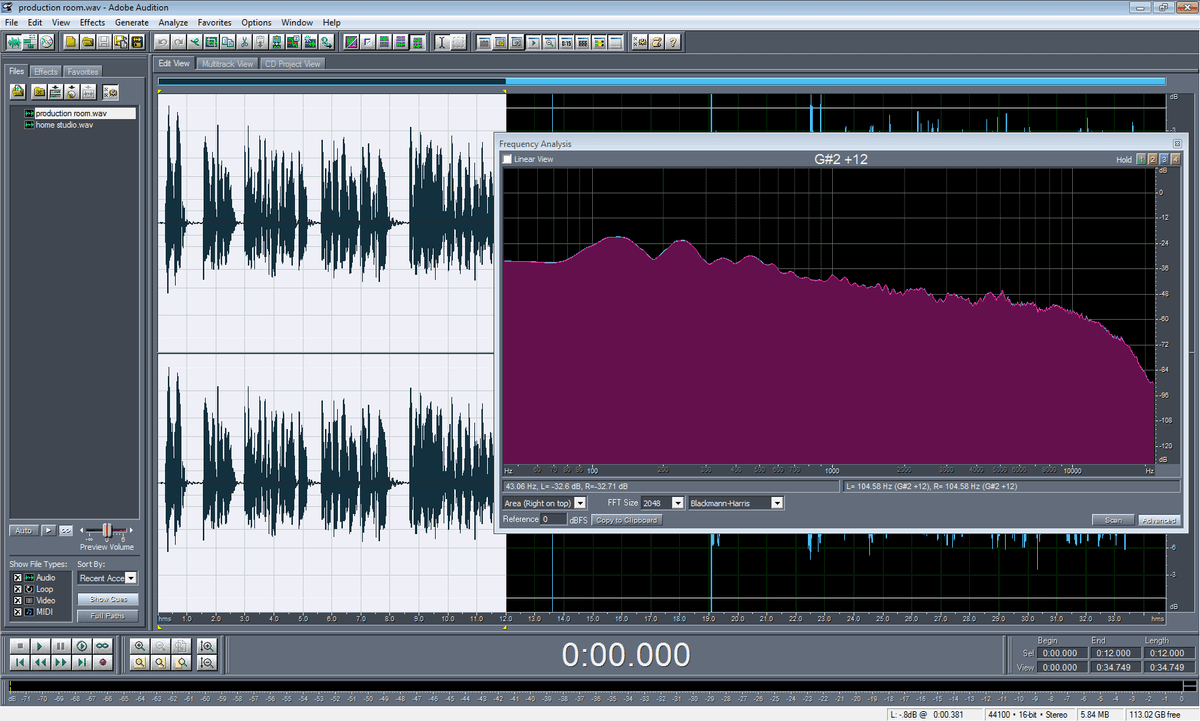Switch to CD Project View tab

[x=292, y=63]
